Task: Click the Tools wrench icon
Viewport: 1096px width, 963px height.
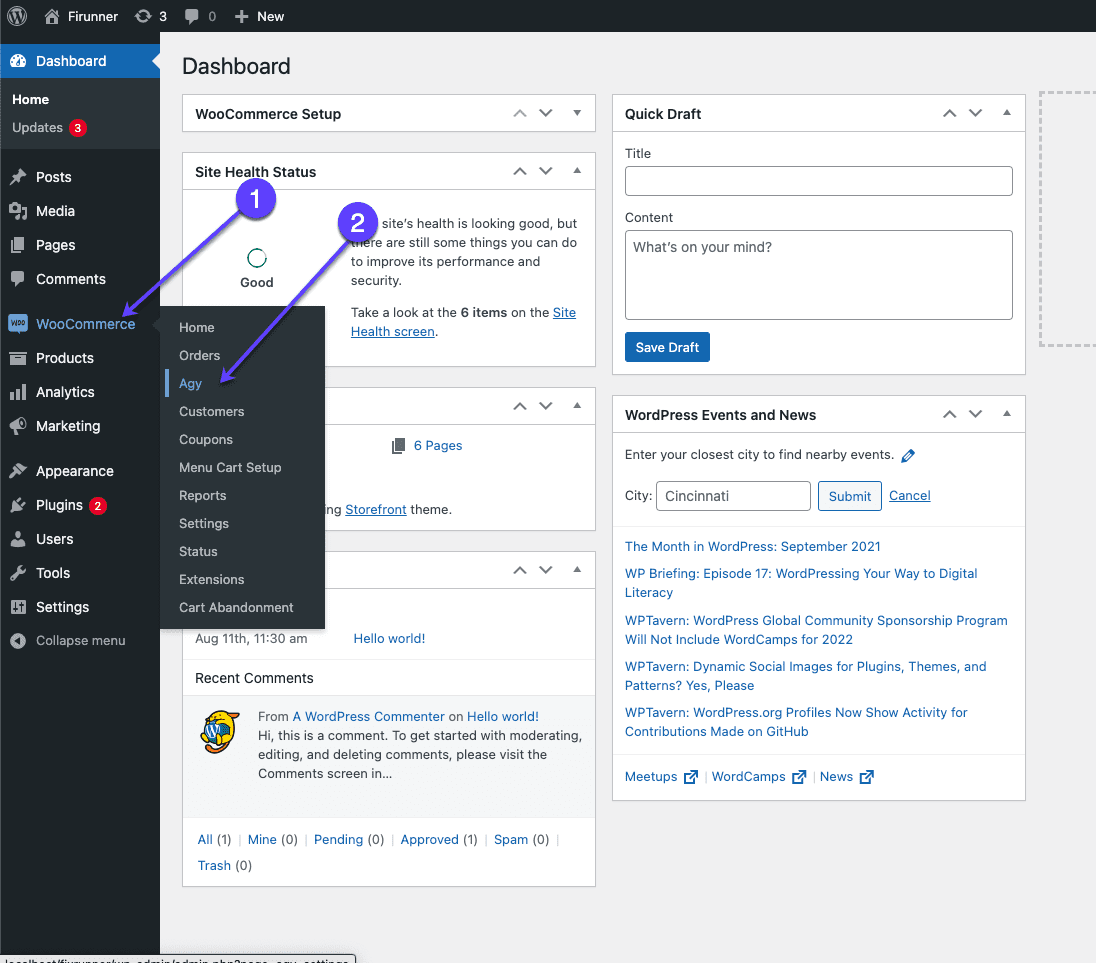Action: point(18,573)
